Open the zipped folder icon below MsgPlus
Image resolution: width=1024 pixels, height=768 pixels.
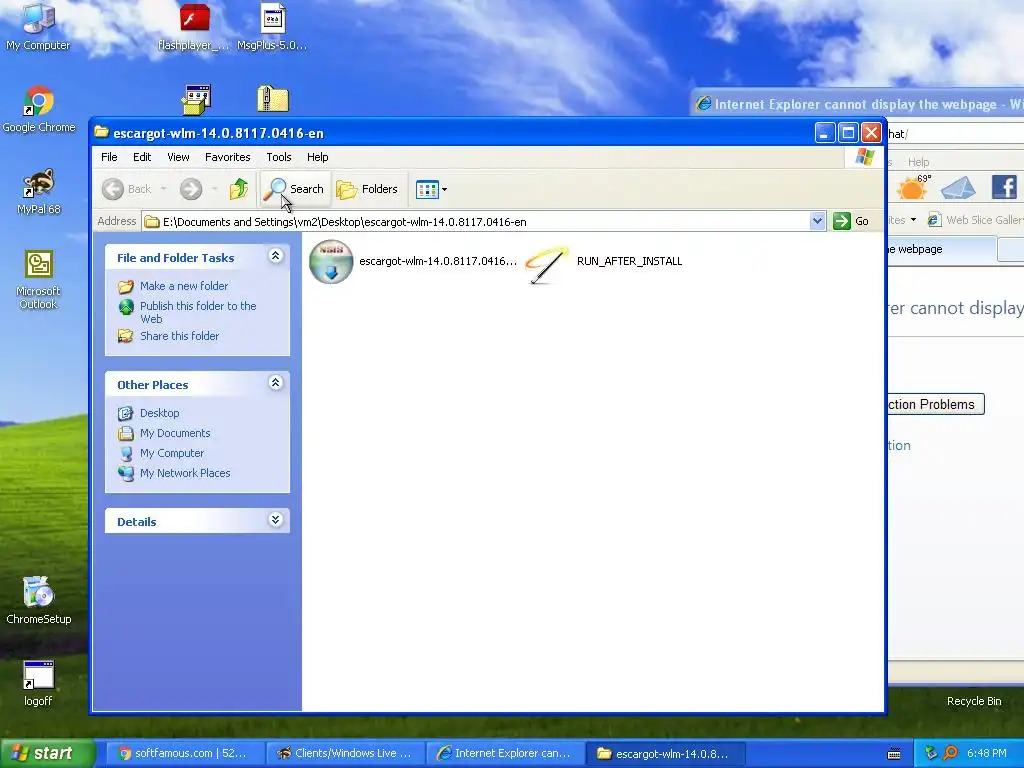(272, 99)
